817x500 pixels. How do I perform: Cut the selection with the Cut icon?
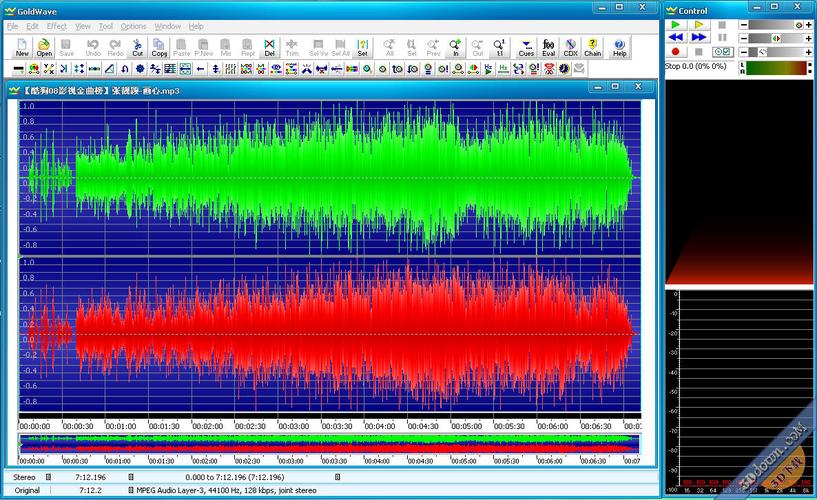137,47
